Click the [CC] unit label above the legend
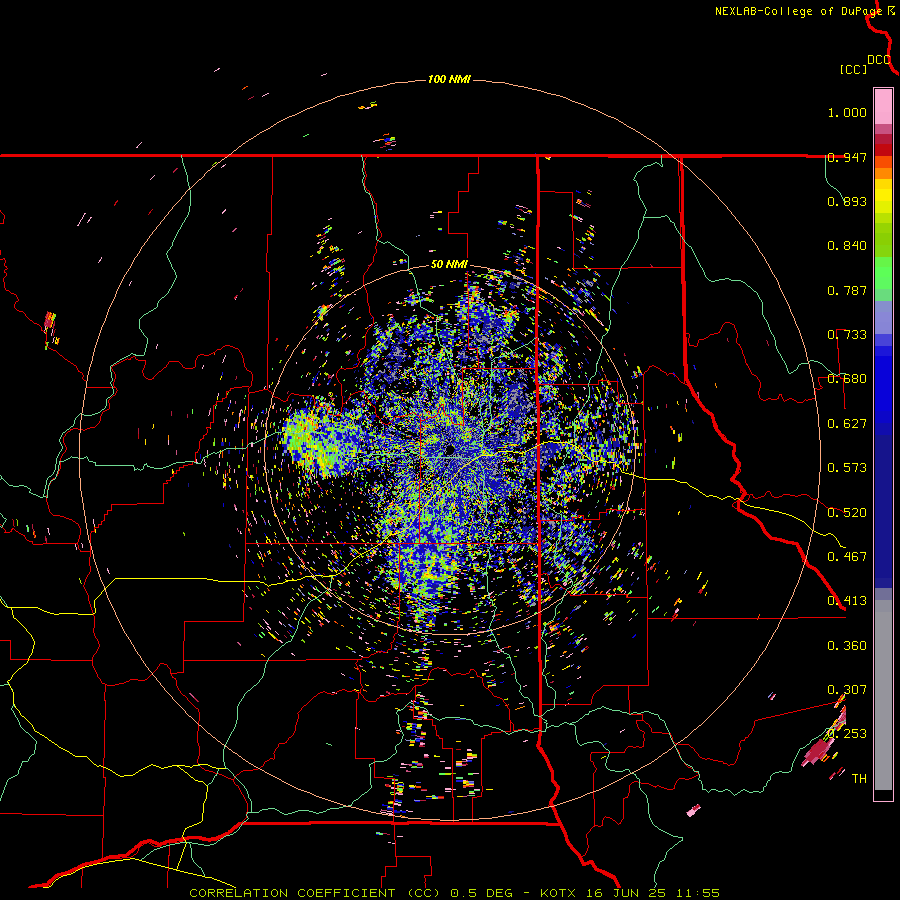 pyautogui.click(x=853, y=69)
